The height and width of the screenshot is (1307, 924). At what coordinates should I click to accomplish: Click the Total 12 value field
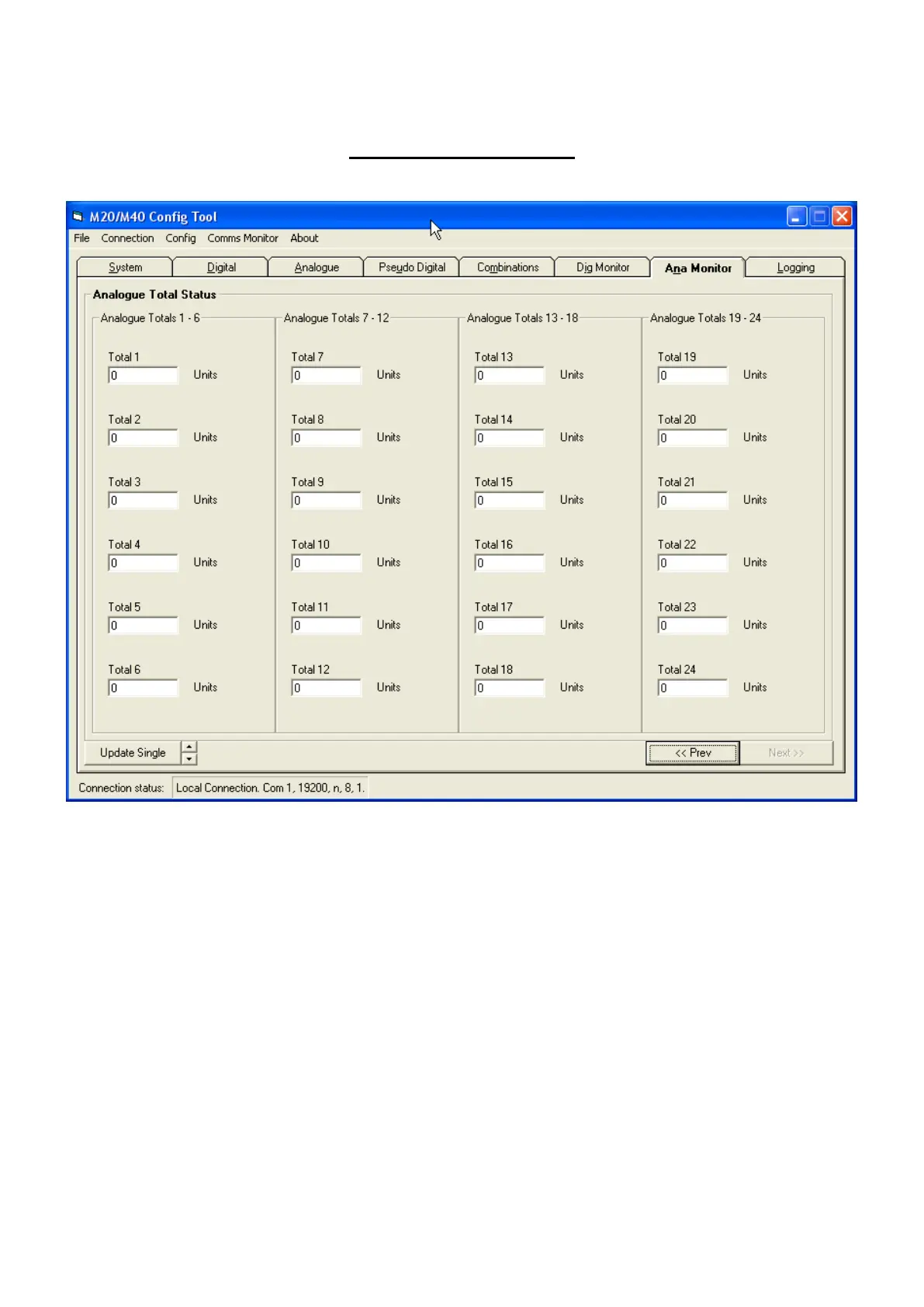(x=326, y=688)
